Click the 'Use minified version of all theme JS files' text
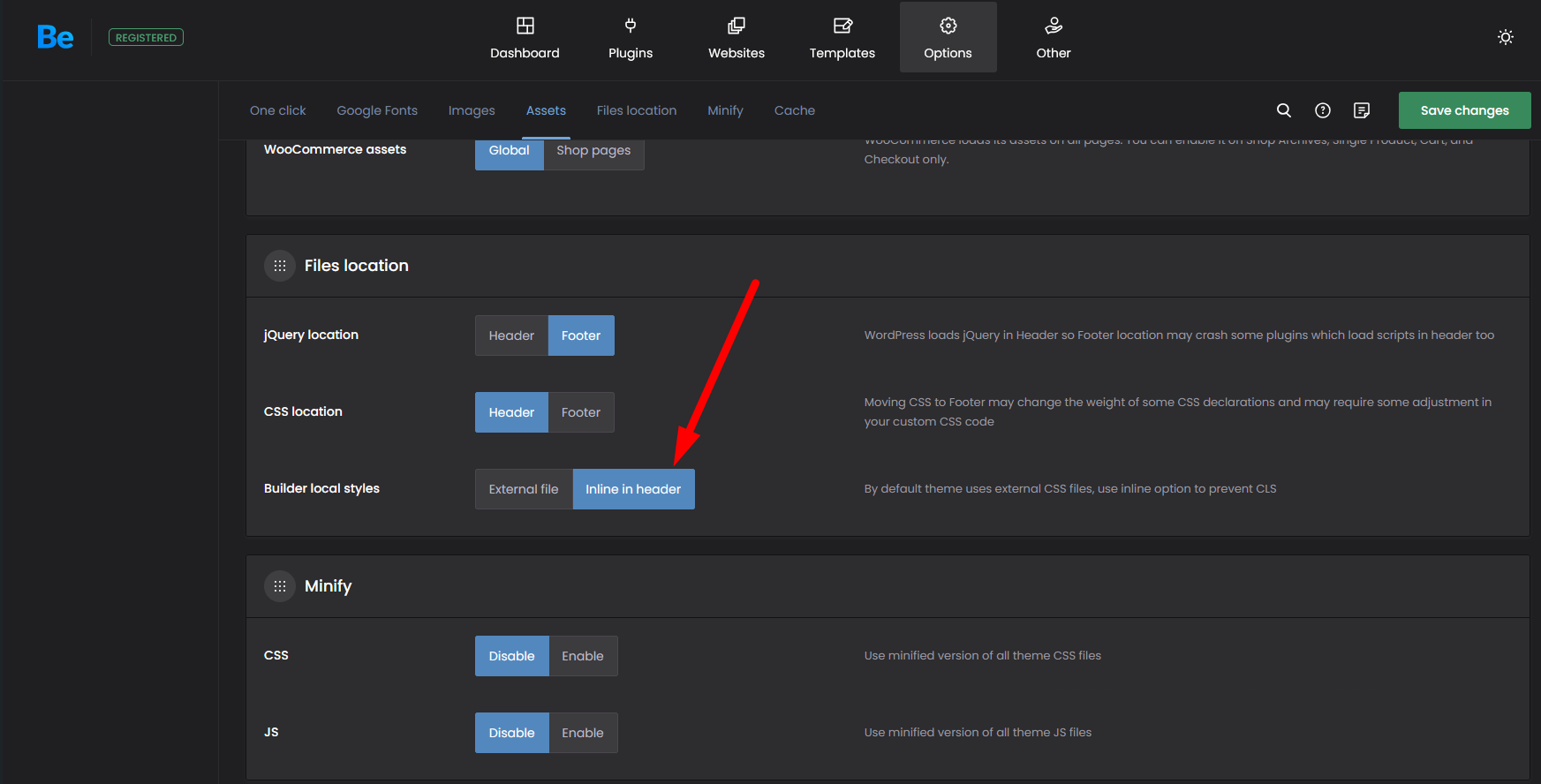This screenshot has width=1541, height=784. coord(978,732)
